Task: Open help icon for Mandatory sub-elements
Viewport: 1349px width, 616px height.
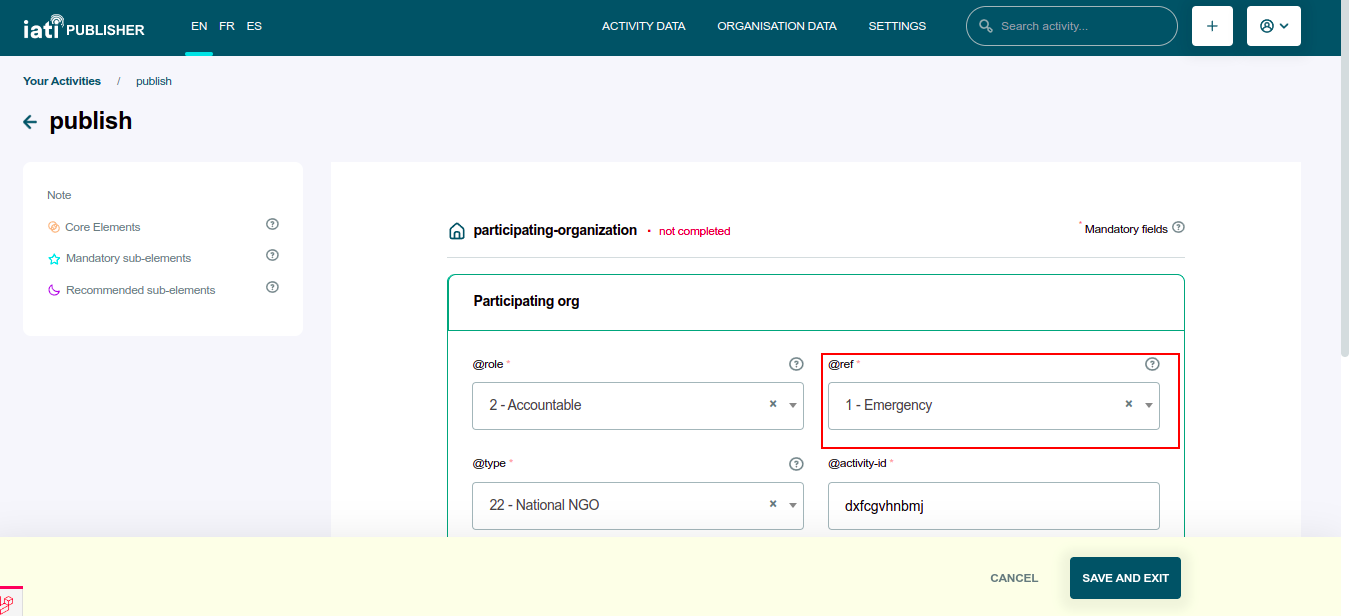Action: point(272,255)
